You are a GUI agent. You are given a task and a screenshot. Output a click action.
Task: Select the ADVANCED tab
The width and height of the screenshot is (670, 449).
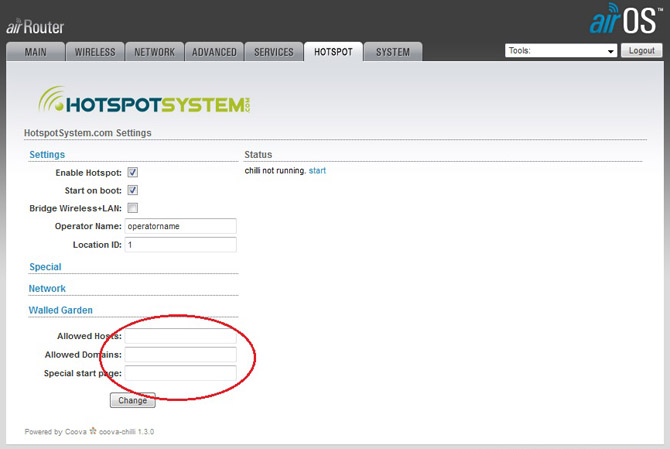(x=214, y=52)
